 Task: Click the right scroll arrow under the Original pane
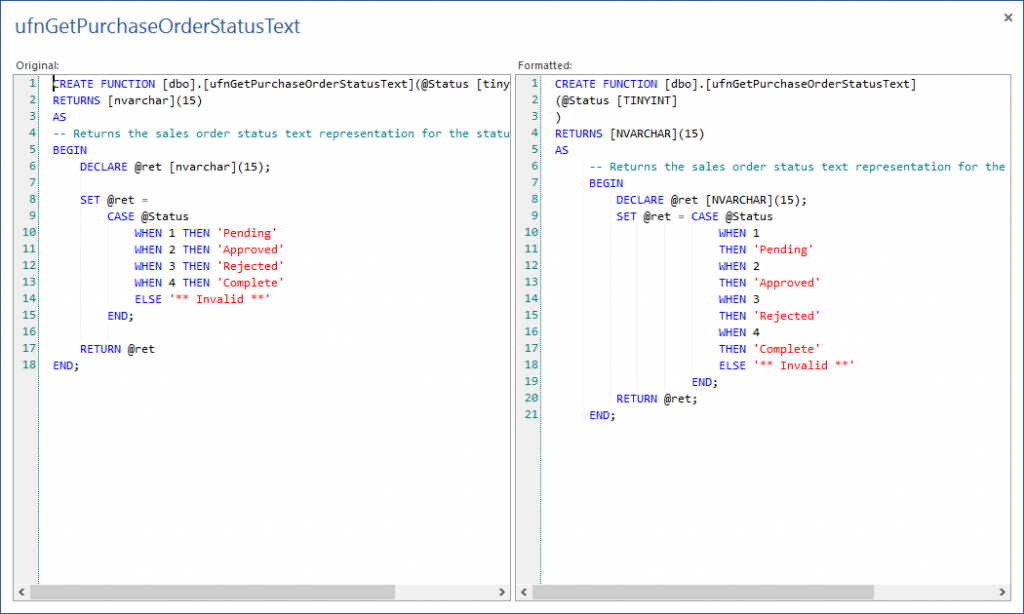[x=501, y=592]
